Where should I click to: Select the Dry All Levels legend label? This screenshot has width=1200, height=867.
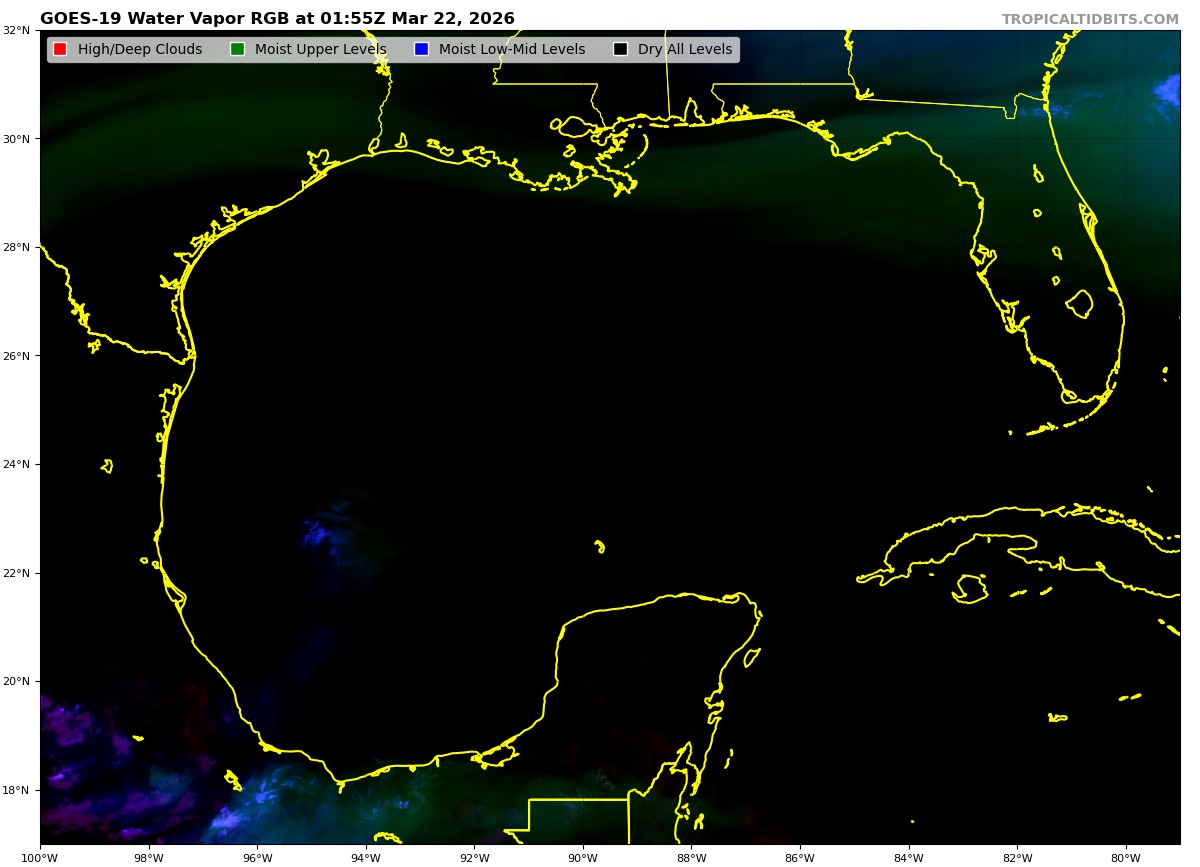point(685,50)
